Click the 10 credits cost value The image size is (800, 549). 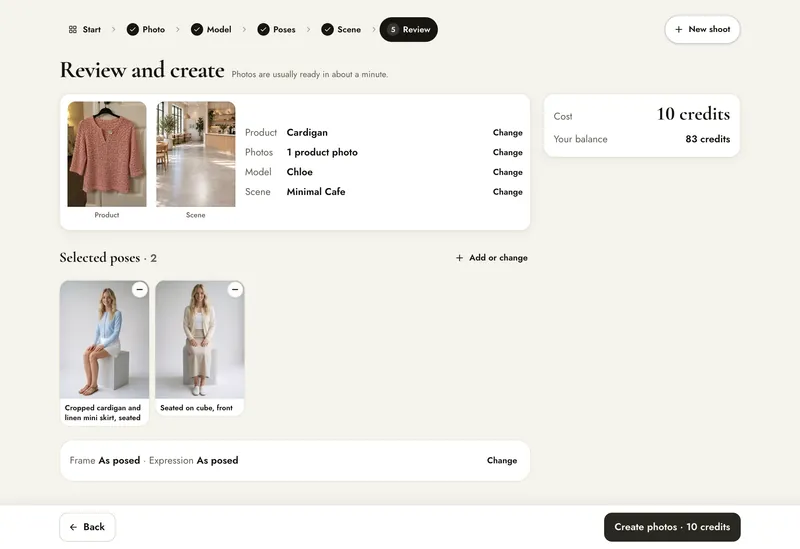pos(693,114)
